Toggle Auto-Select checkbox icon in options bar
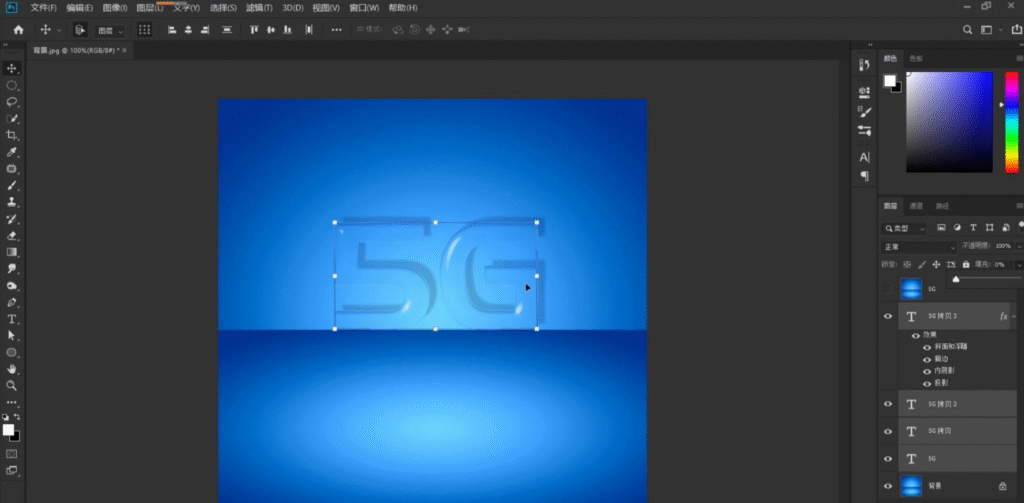Screen dimensions: 1024x503 click(80, 29)
